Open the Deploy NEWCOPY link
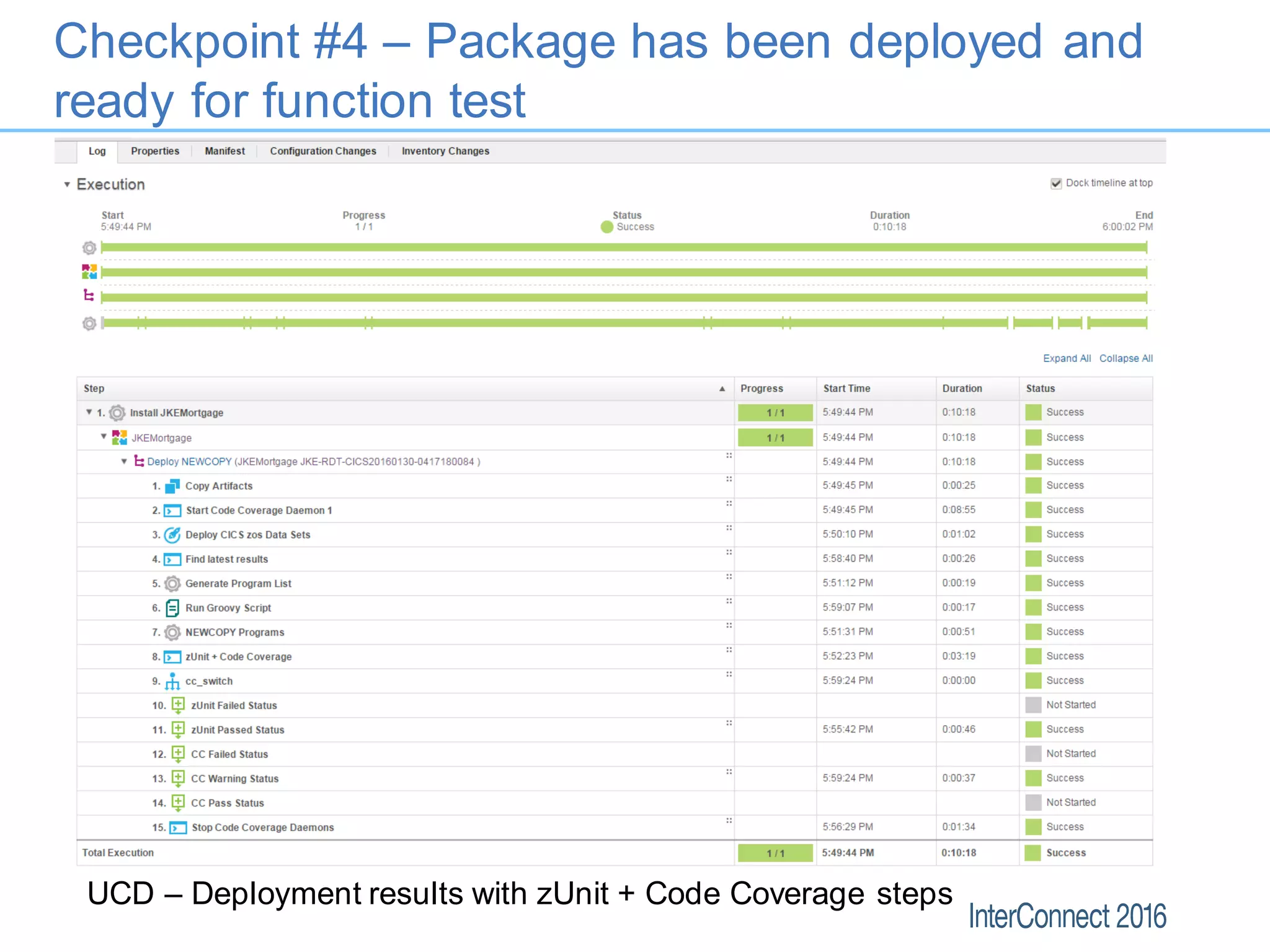The height and width of the screenshot is (952, 1270). pyautogui.click(x=189, y=462)
